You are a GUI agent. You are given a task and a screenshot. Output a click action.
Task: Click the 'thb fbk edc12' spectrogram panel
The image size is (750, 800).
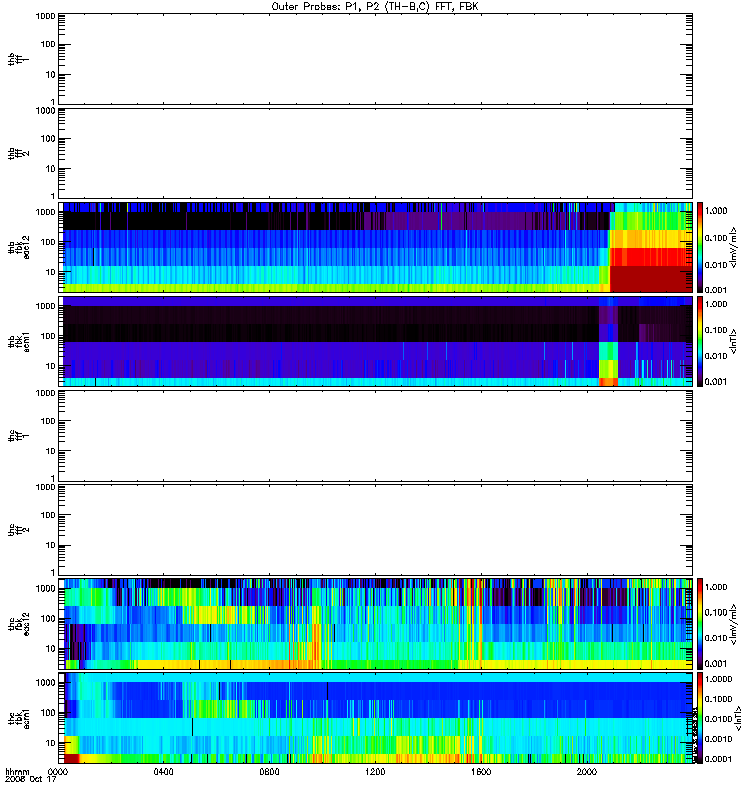pyautogui.click(x=376, y=247)
